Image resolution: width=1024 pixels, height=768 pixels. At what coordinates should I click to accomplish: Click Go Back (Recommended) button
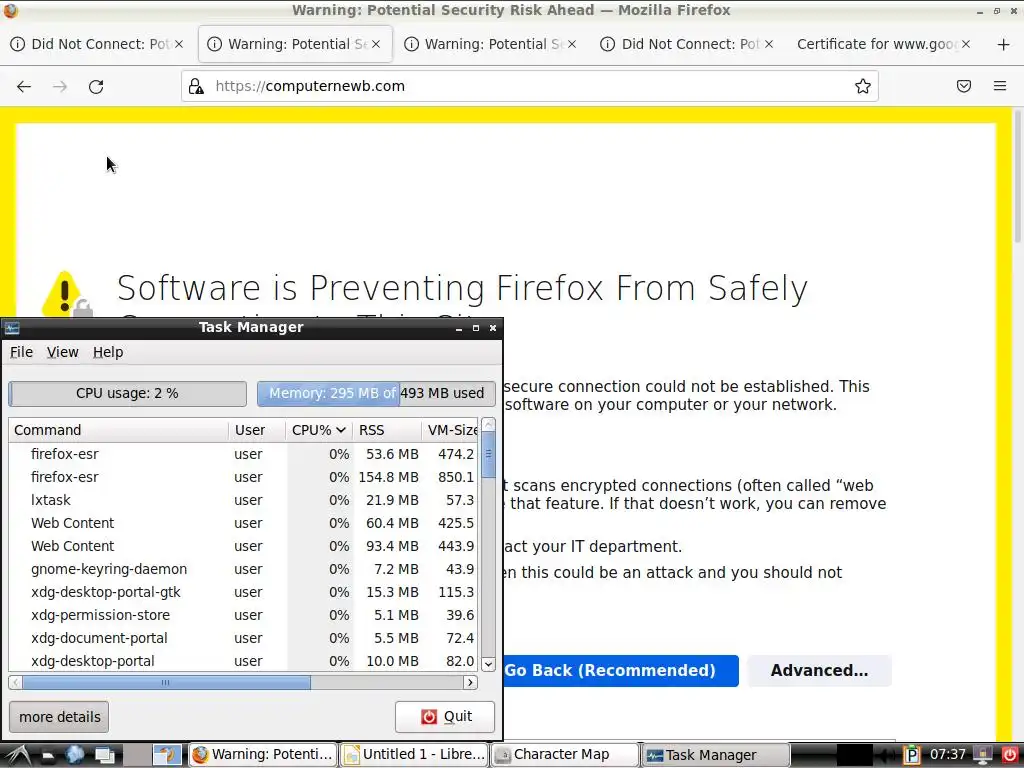tap(620, 671)
